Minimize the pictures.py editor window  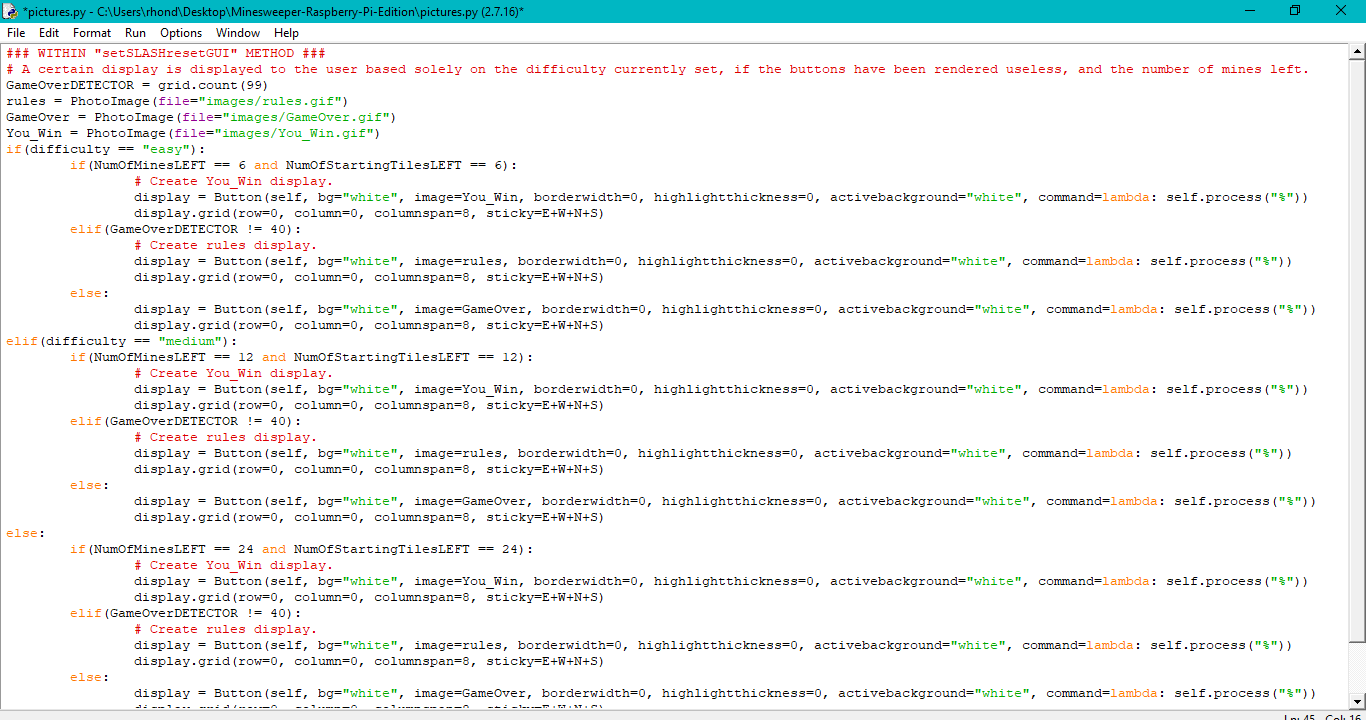pos(1249,11)
